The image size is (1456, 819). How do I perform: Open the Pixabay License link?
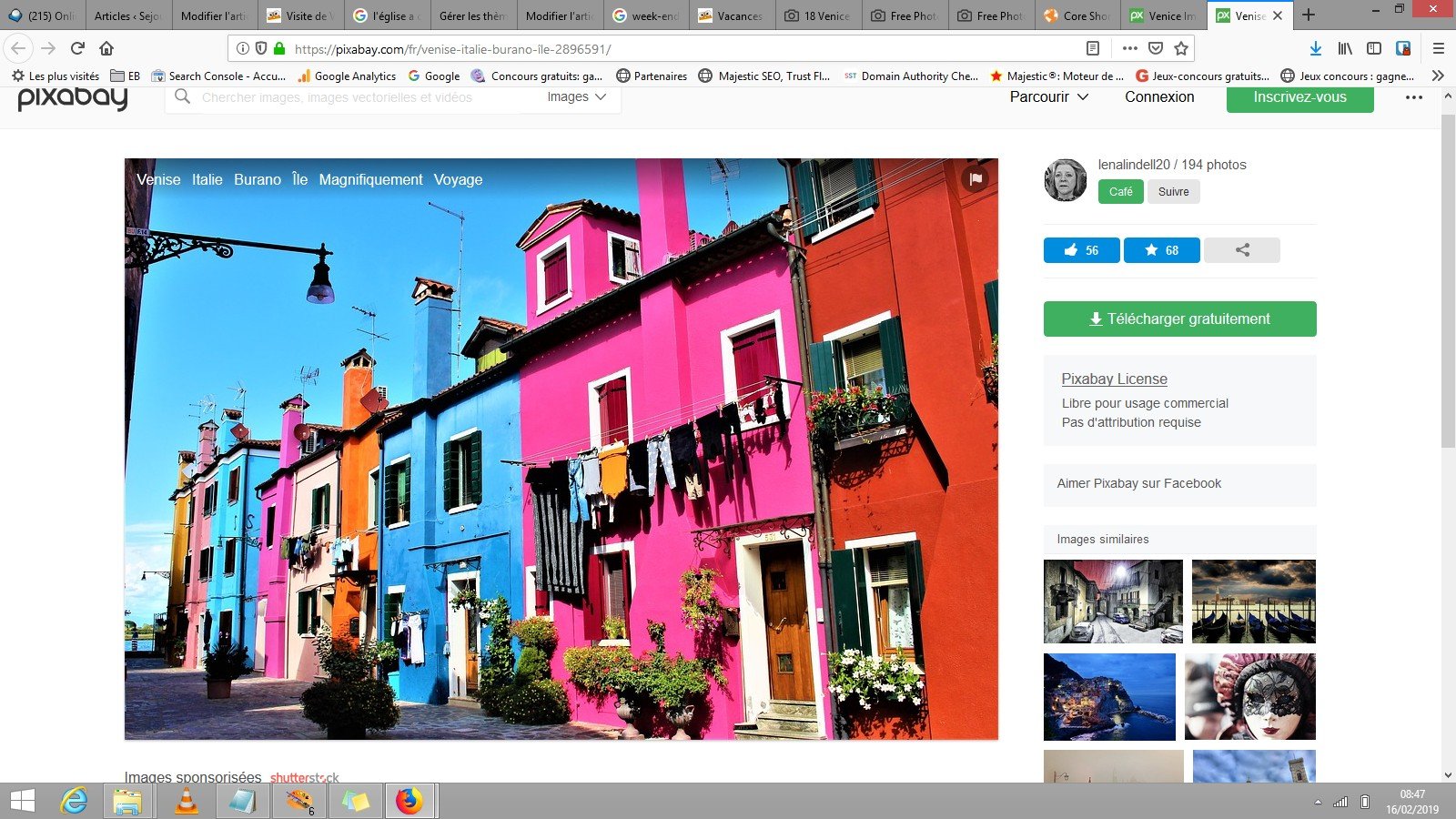[1114, 379]
